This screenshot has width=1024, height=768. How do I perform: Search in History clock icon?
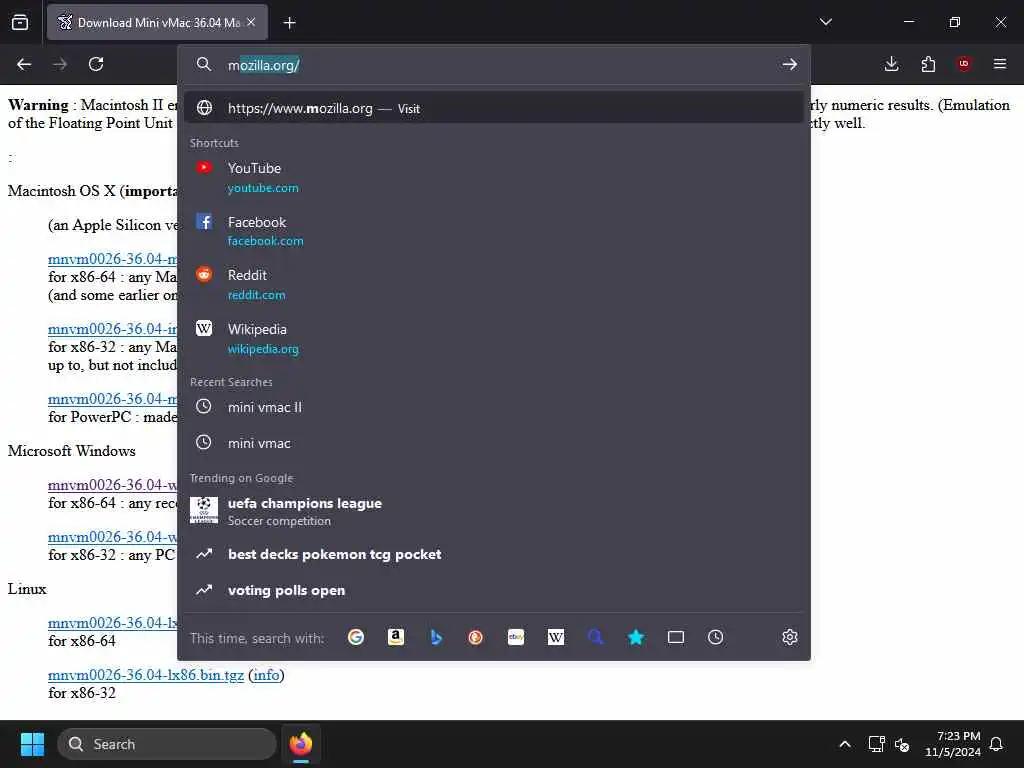click(716, 637)
